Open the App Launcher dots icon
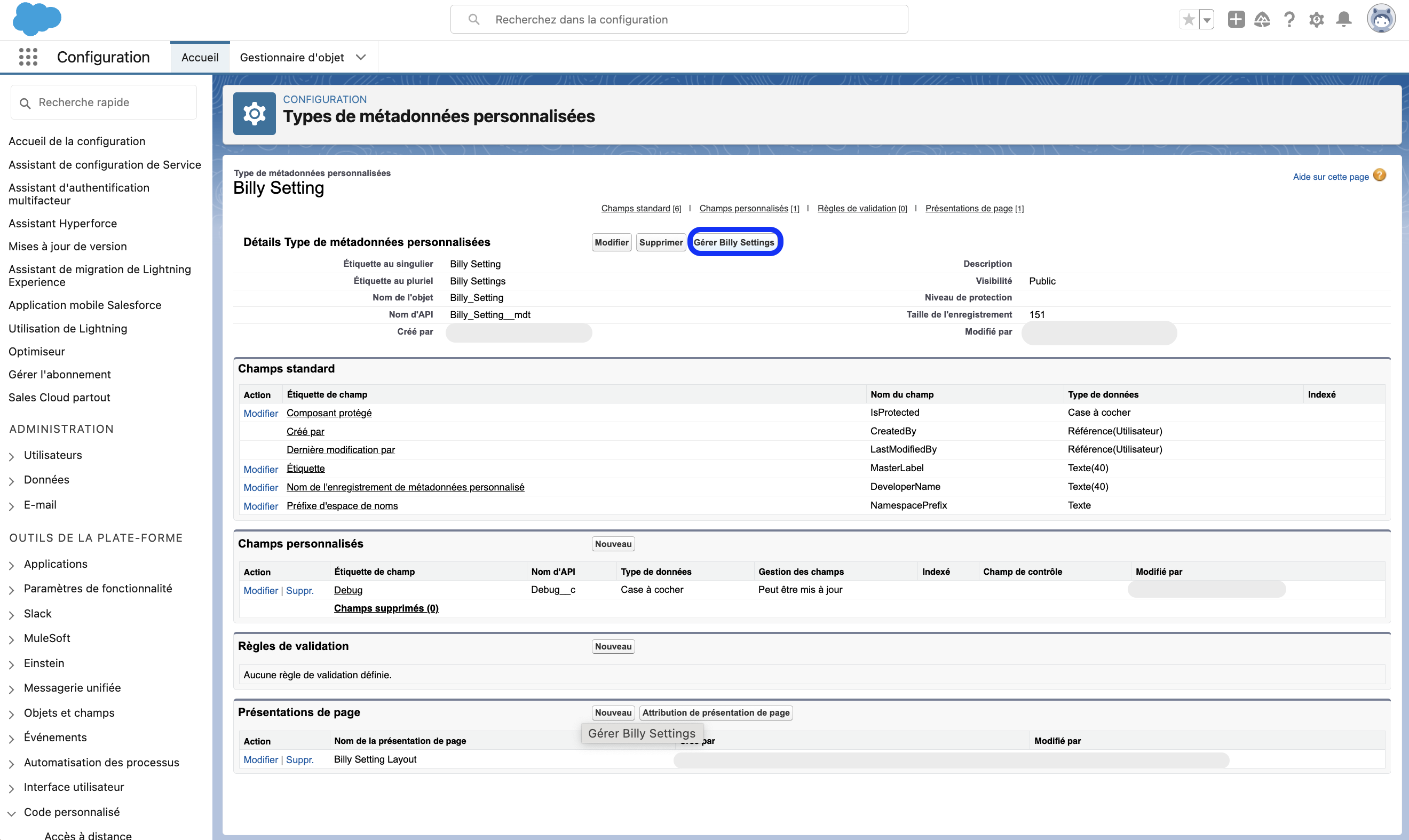The height and width of the screenshot is (840, 1409). pyautogui.click(x=28, y=57)
